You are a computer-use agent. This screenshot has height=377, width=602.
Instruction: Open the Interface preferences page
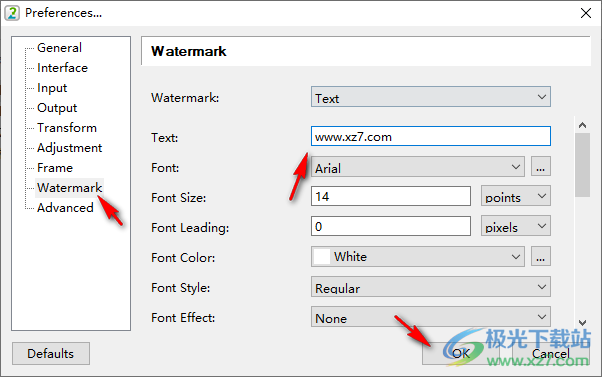click(62, 68)
